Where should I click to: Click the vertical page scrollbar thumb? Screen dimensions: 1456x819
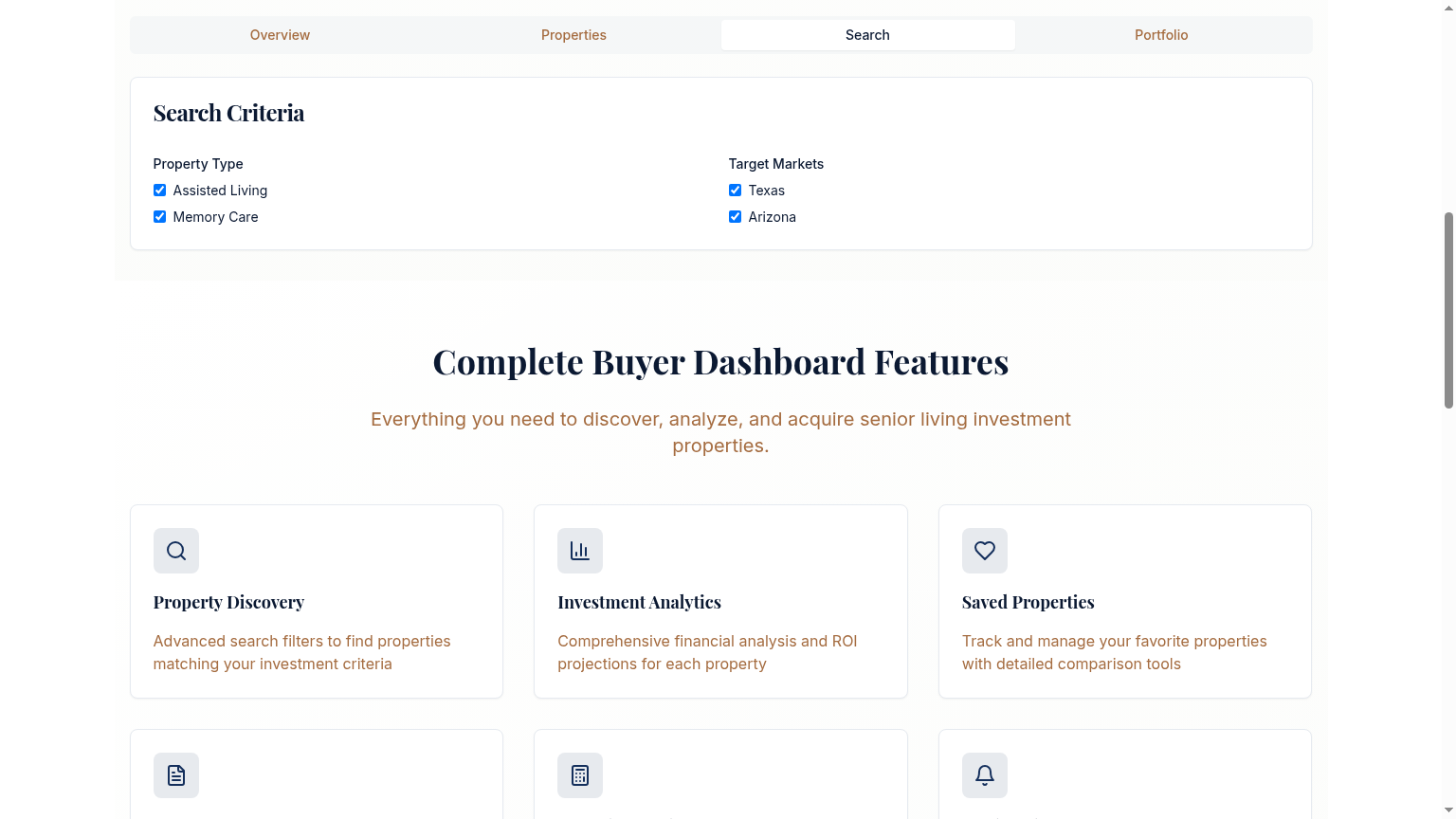(1448, 310)
